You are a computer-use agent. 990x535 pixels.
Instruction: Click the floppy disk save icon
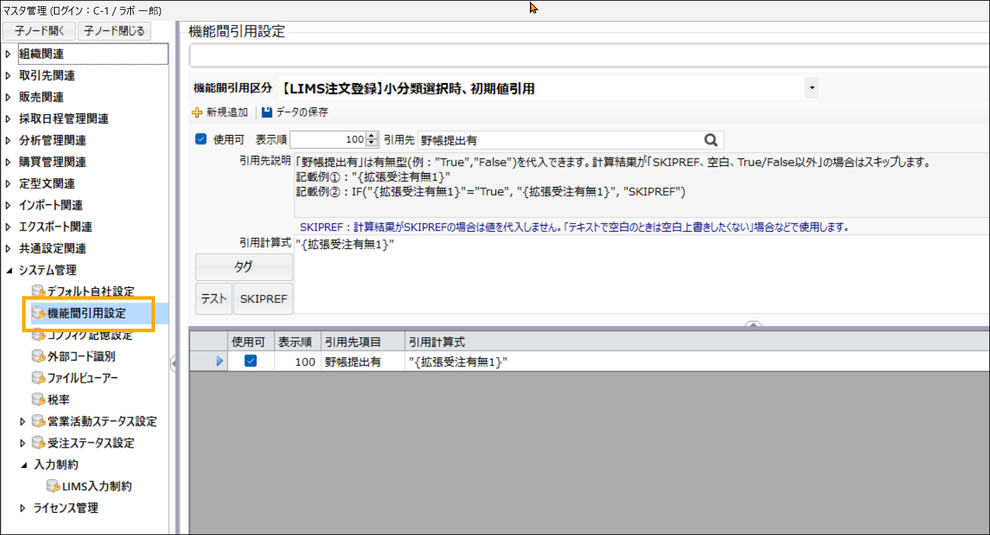click(267, 112)
